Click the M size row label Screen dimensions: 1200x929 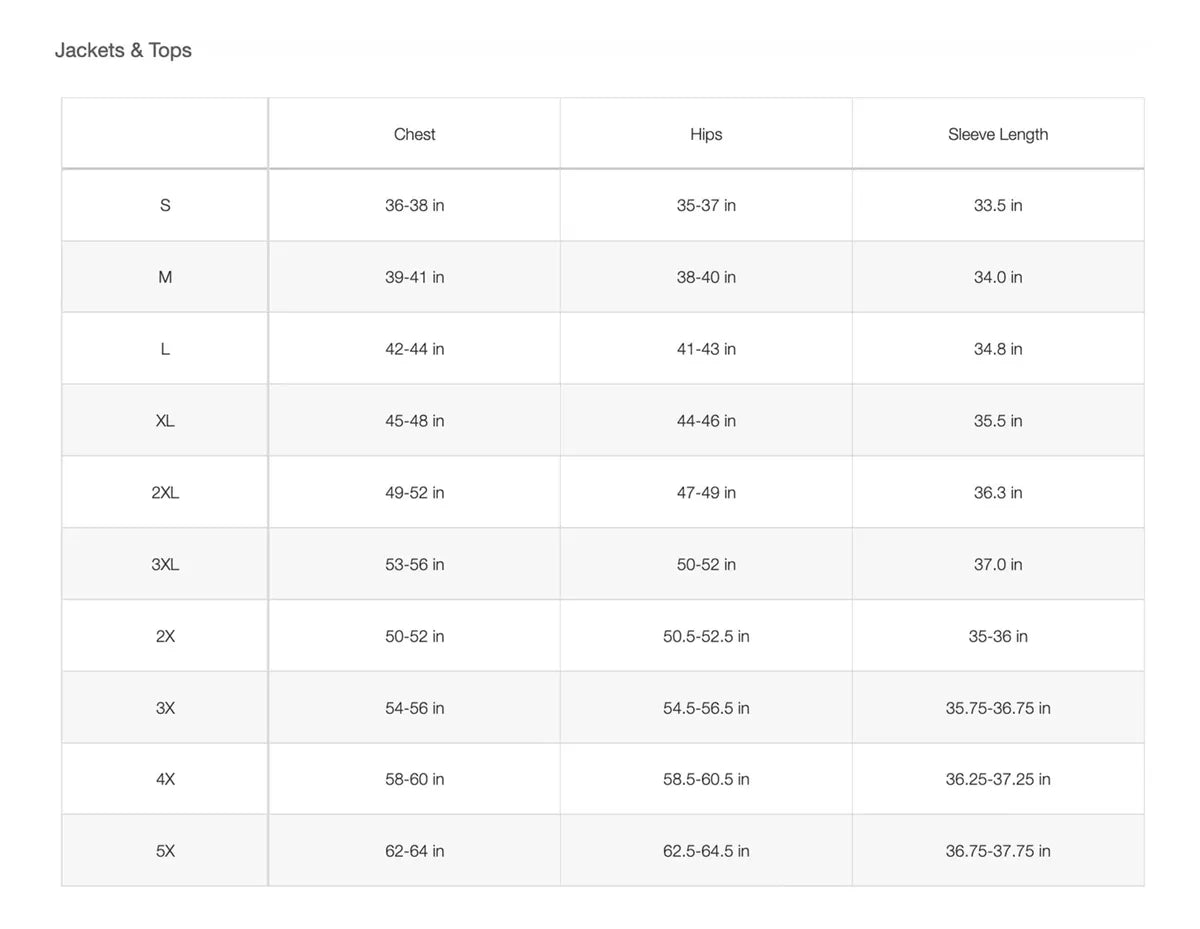coord(165,277)
